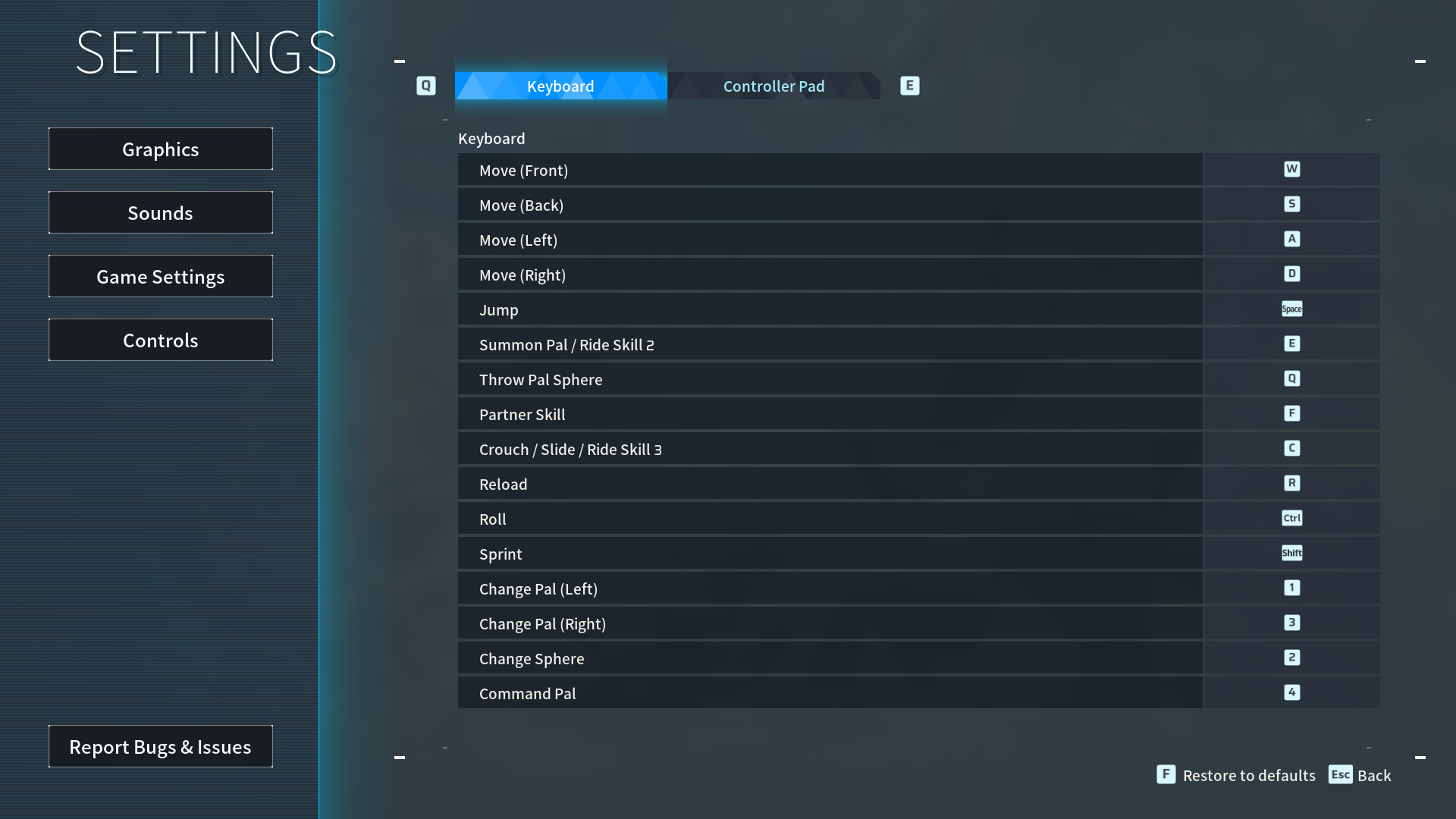Go back with the Esc Back button
The width and height of the screenshot is (1456, 819).
[x=1360, y=775]
